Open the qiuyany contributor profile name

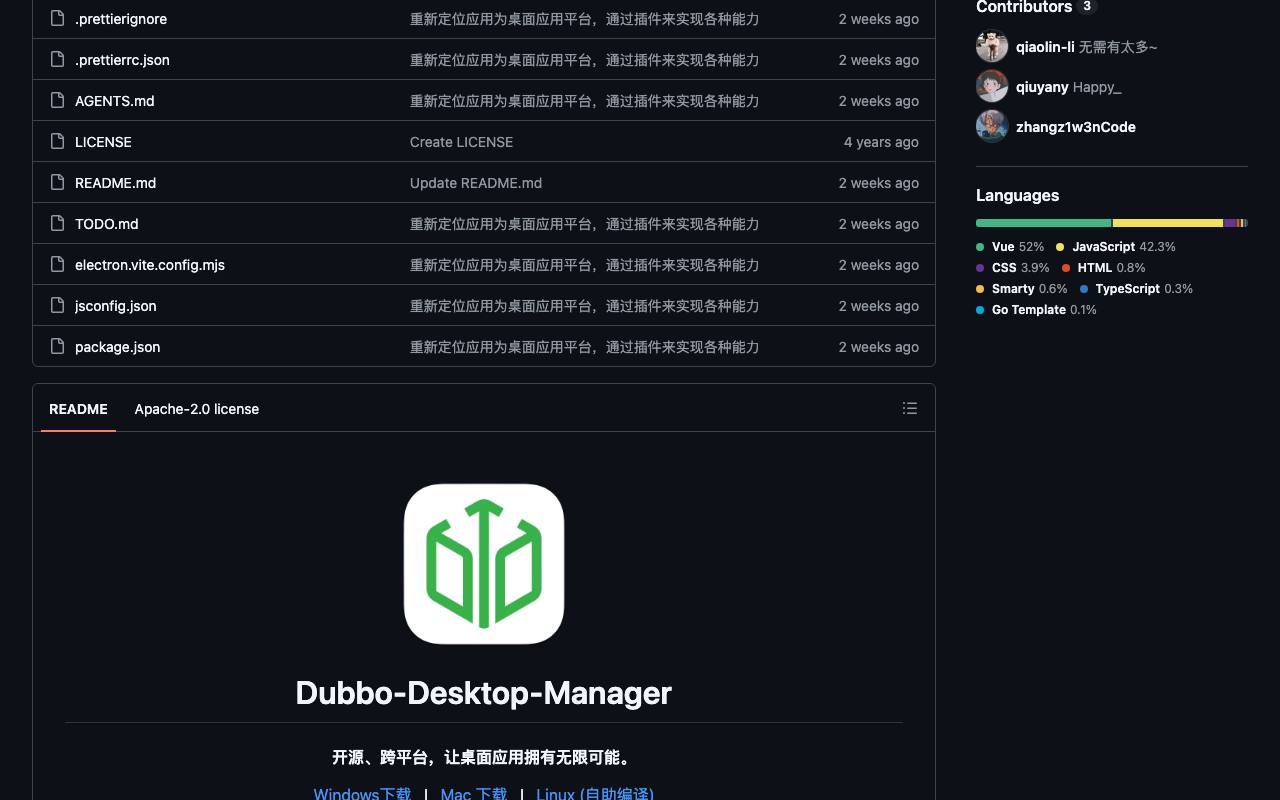[x=1042, y=87]
